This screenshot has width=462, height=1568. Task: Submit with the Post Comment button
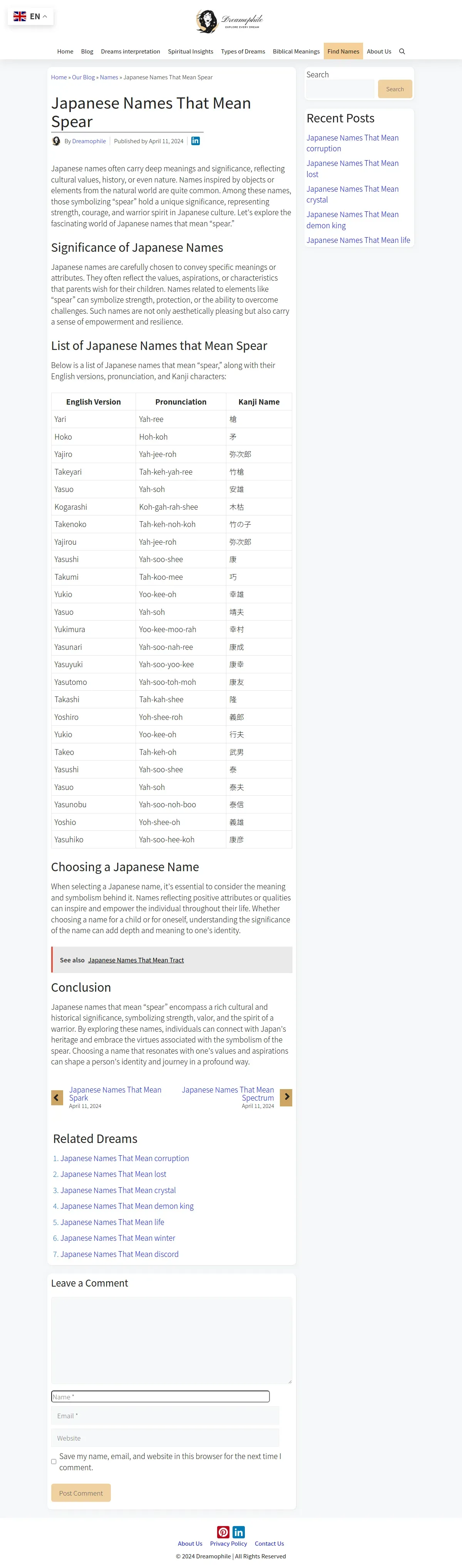click(81, 1493)
